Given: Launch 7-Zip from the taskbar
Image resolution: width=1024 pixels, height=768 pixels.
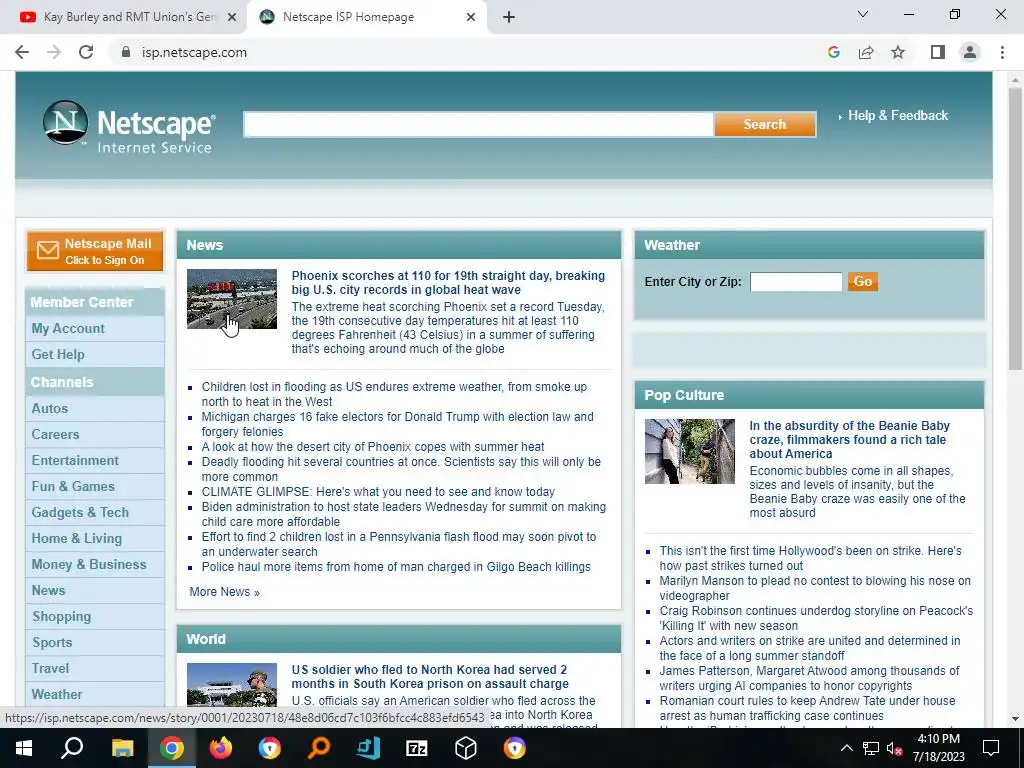Looking at the screenshot, I should pos(416,748).
